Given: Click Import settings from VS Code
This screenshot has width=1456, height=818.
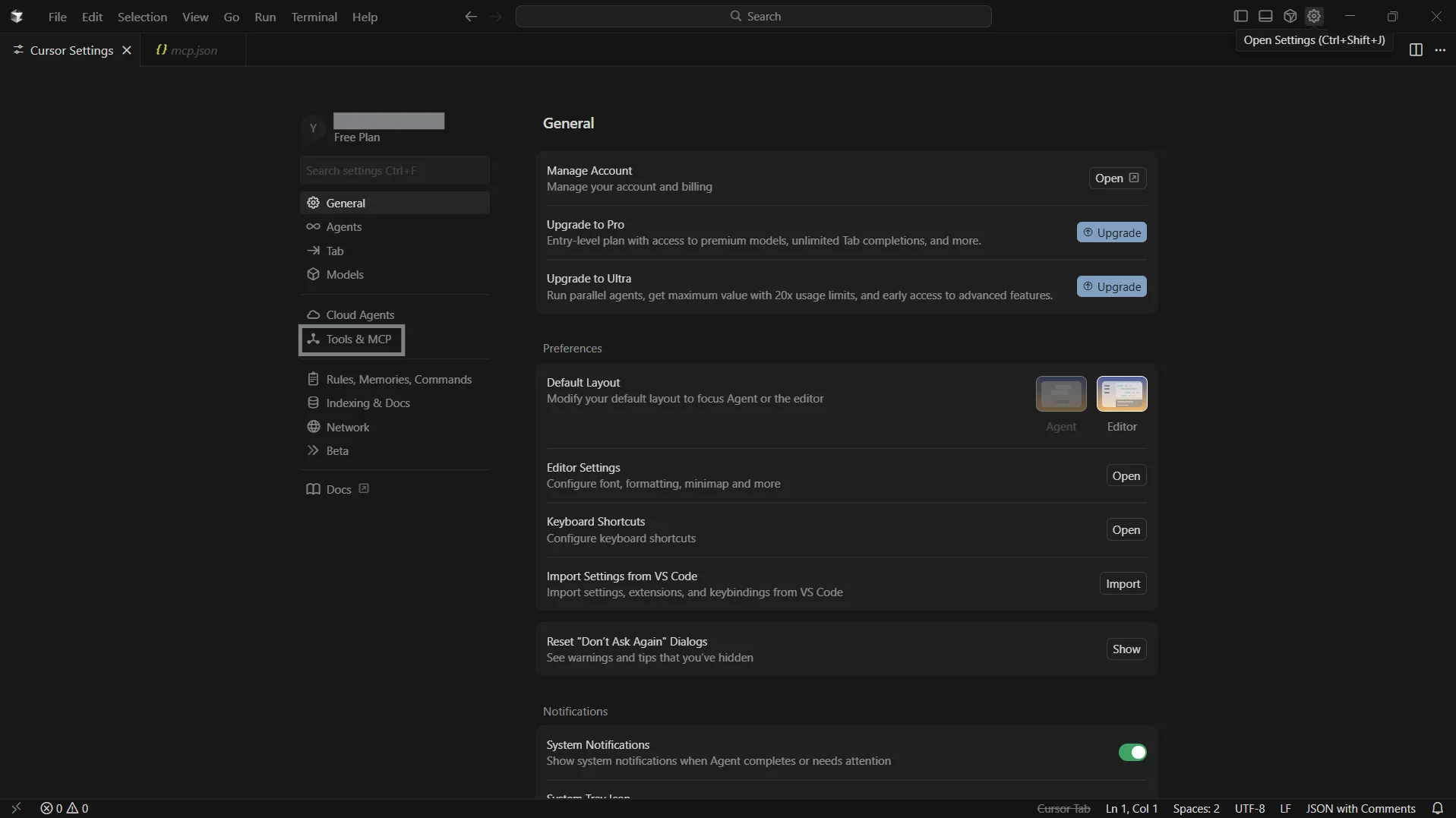Looking at the screenshot, I should [1123, 584].
